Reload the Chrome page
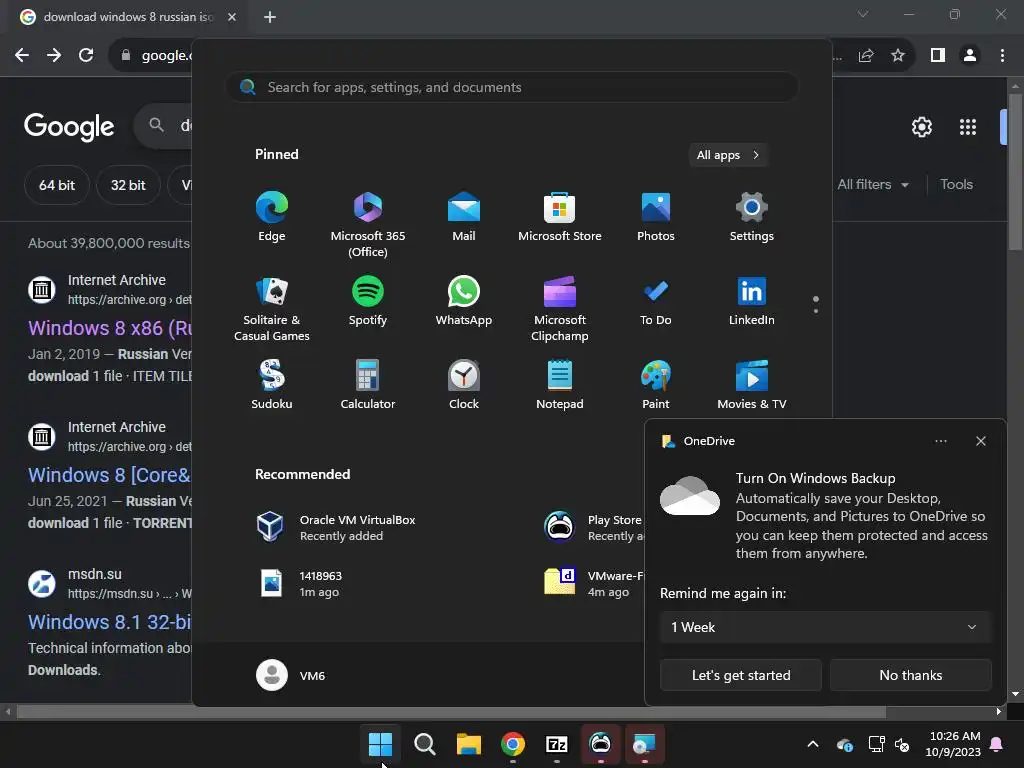Screen dimensions: 1024x768 click(86, 56)
